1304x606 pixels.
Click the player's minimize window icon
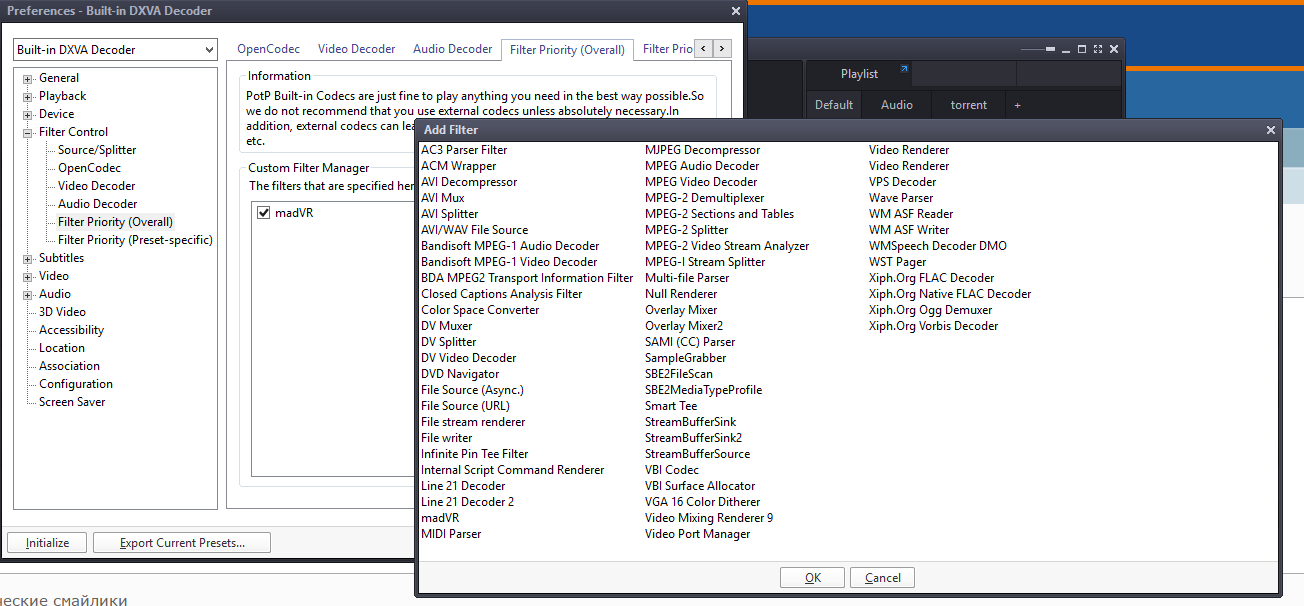click(x=1066, y=49)
